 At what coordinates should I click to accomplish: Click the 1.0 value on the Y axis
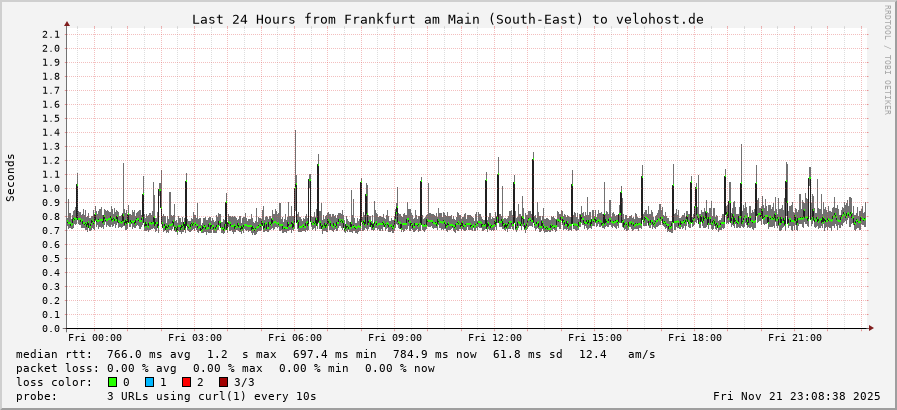pyautogui.click(x=51, y=188)
